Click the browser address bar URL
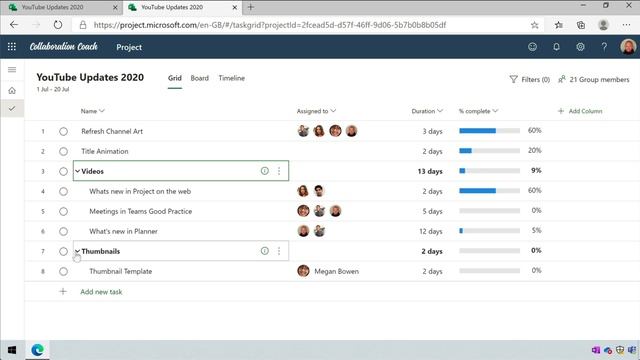 [x=270, y=25]
